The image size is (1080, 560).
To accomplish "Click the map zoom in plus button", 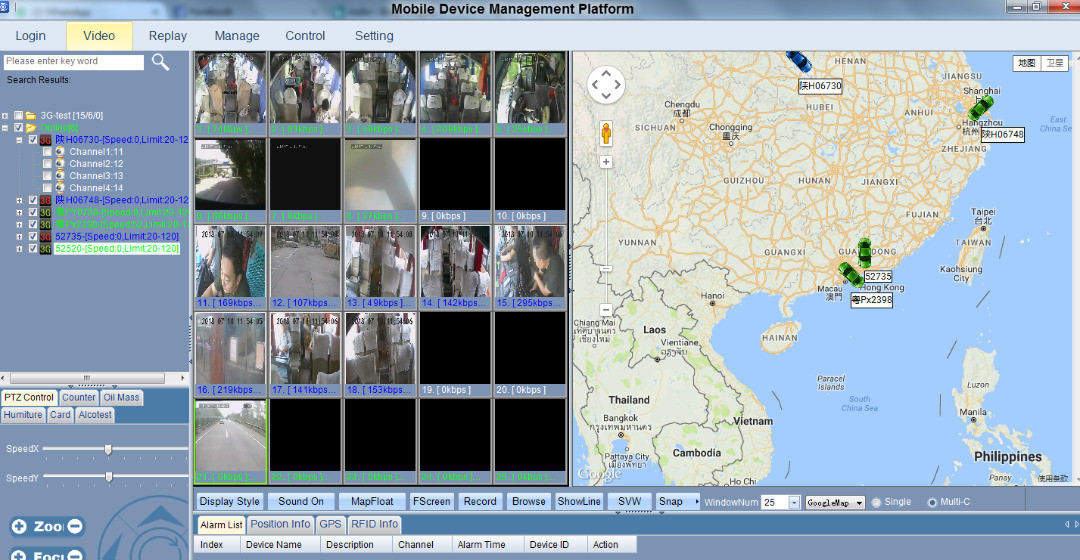I will pyautogui.click(x=606, y=161).
